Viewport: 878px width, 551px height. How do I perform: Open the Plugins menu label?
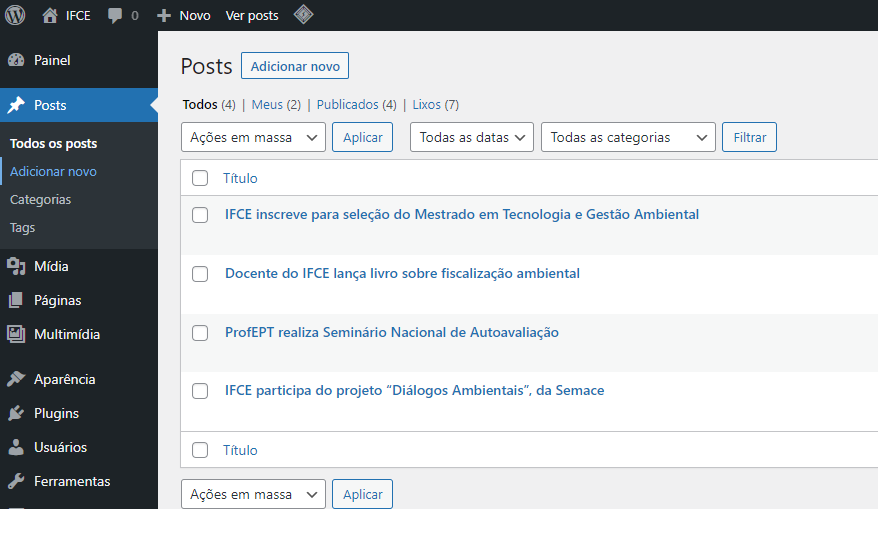point(56,413)
